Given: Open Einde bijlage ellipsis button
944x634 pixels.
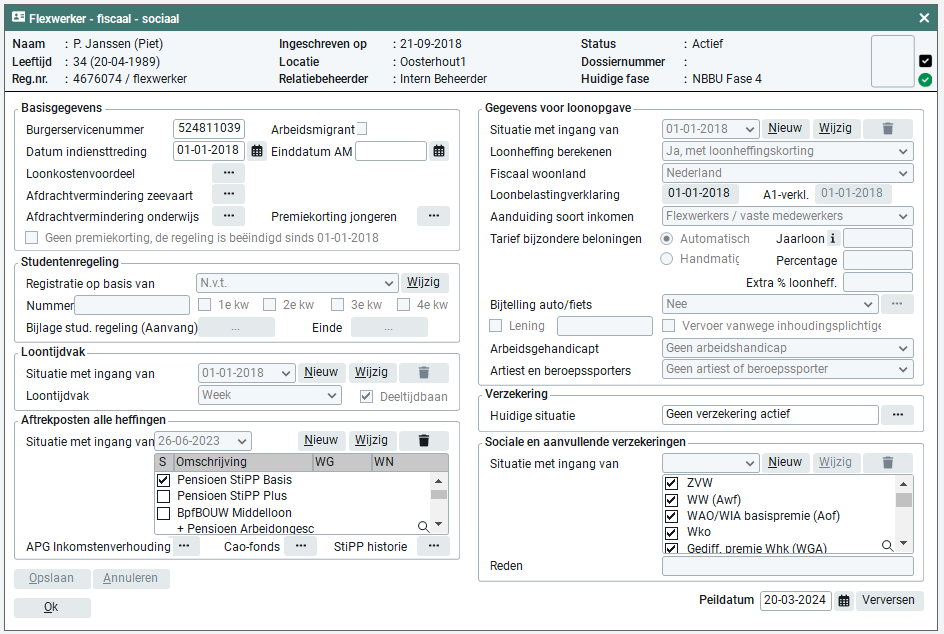Looking at the screenshot, I should [x=389, y=328].
